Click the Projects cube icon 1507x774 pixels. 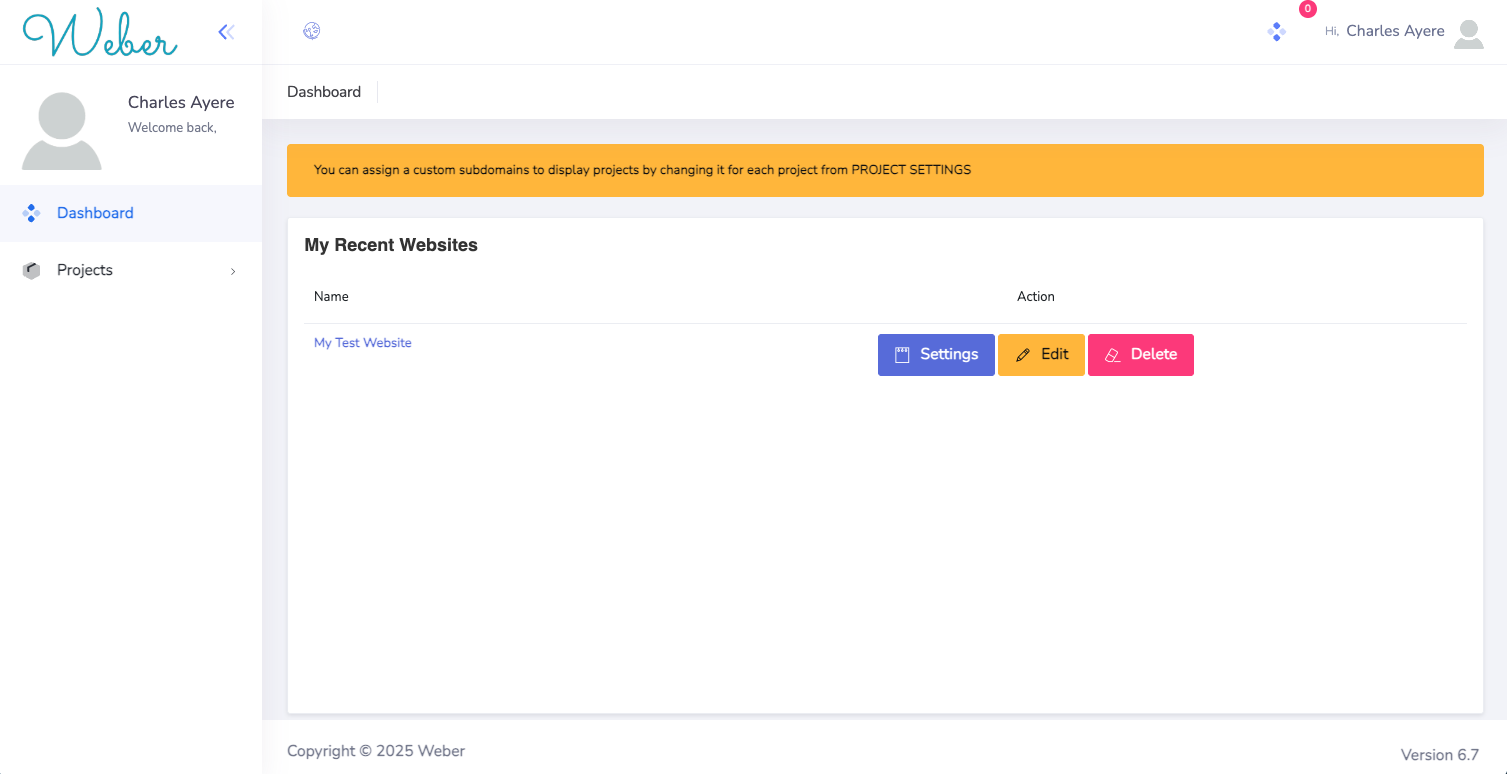(31, 270)
